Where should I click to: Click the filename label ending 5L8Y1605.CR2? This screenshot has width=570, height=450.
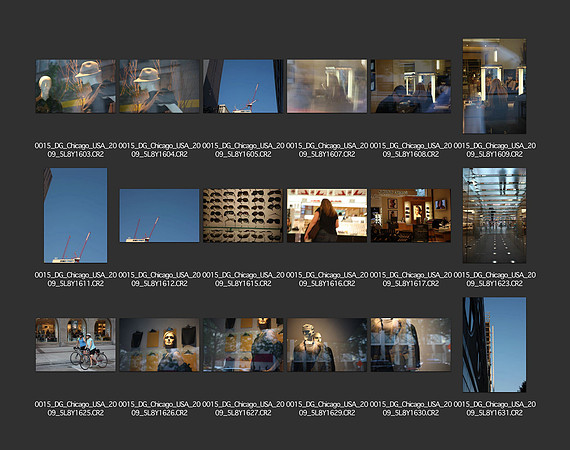tap(243, 150)
